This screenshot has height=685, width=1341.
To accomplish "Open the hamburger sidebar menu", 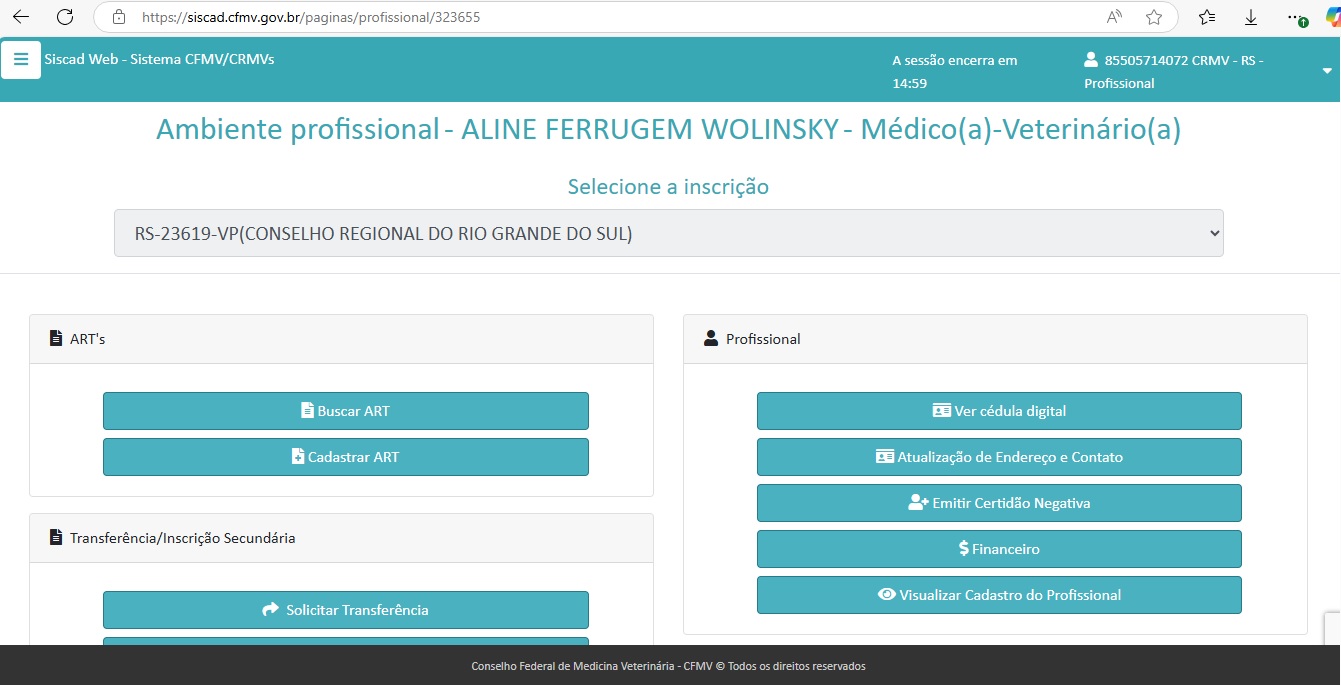I will 21,60.
